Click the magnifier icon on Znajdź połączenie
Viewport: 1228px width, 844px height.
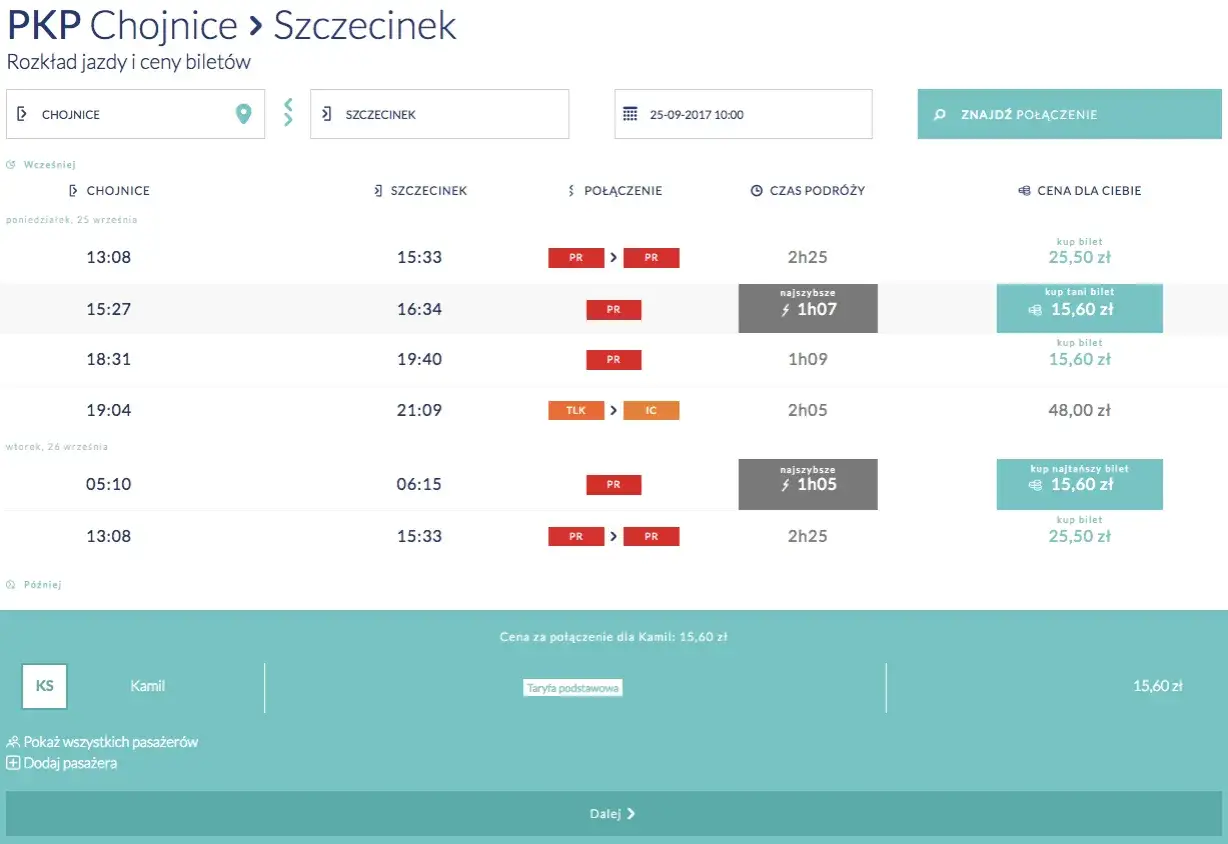click(x=940, y=115)
